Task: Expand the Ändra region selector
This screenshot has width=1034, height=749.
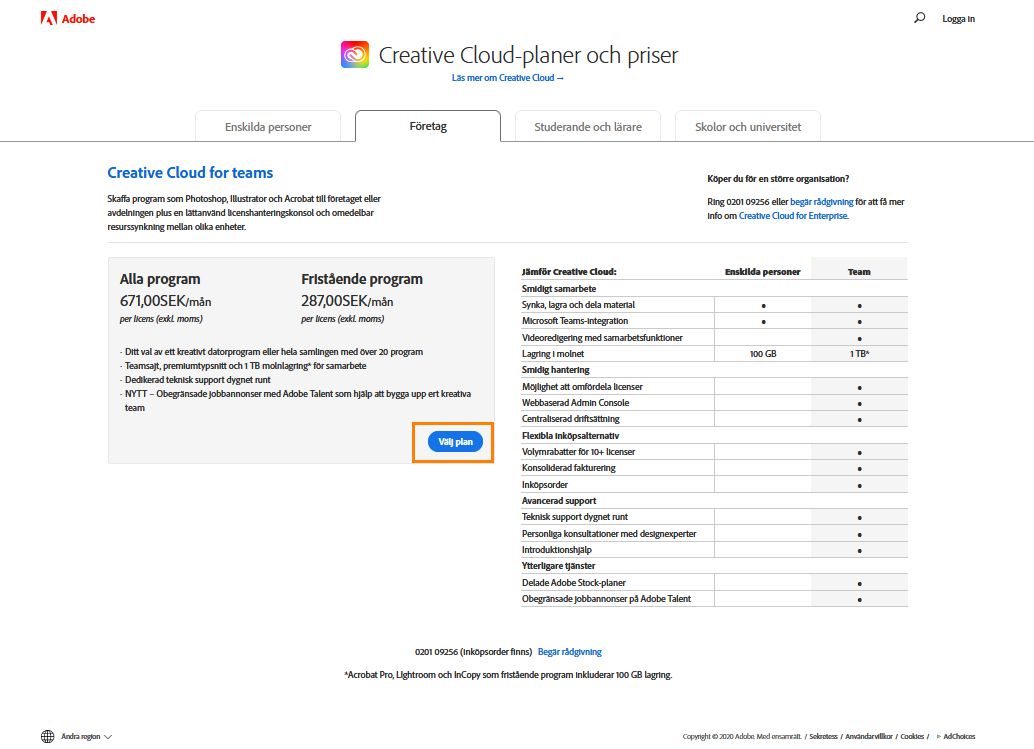Action: click(x=86, y=736)
